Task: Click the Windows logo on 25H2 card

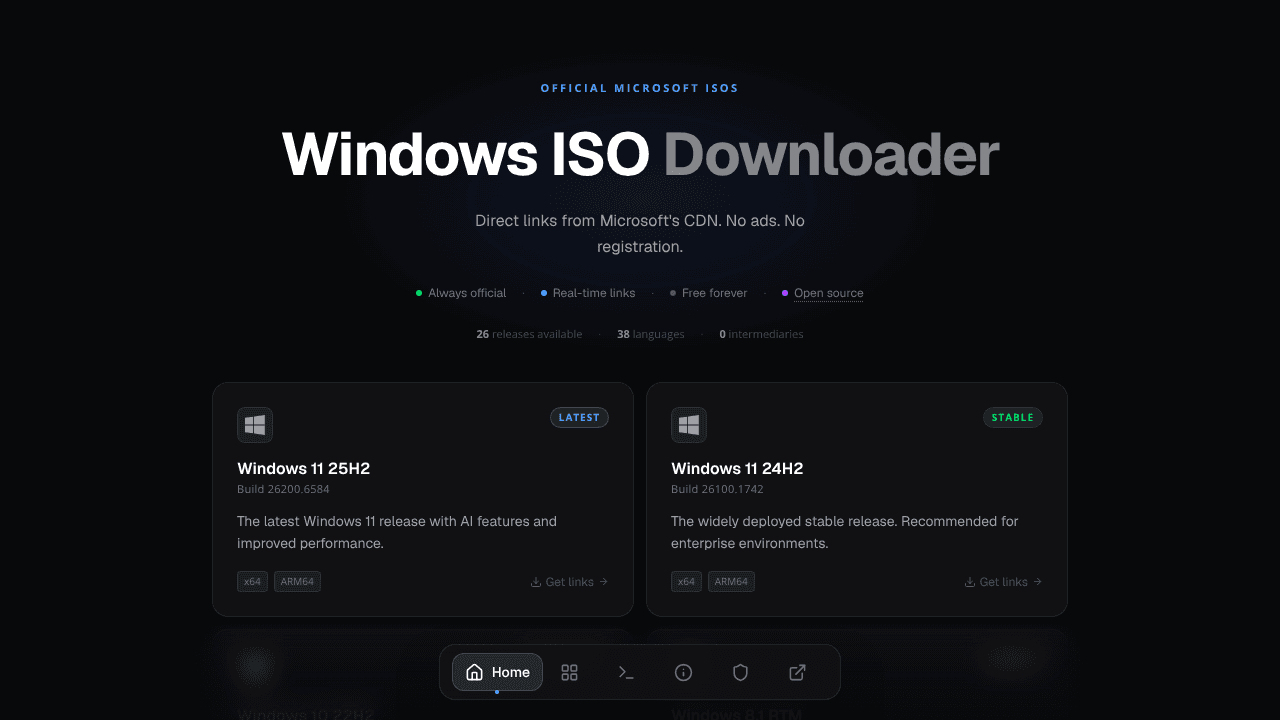Action: point(255,425)
